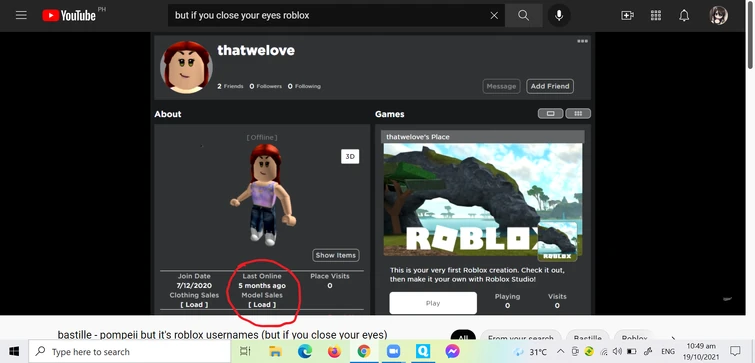Image resolution: width=755 pixels, height=363 pixels.
Task: Switch games to grid view icon
Action: (x=578, y=114)
